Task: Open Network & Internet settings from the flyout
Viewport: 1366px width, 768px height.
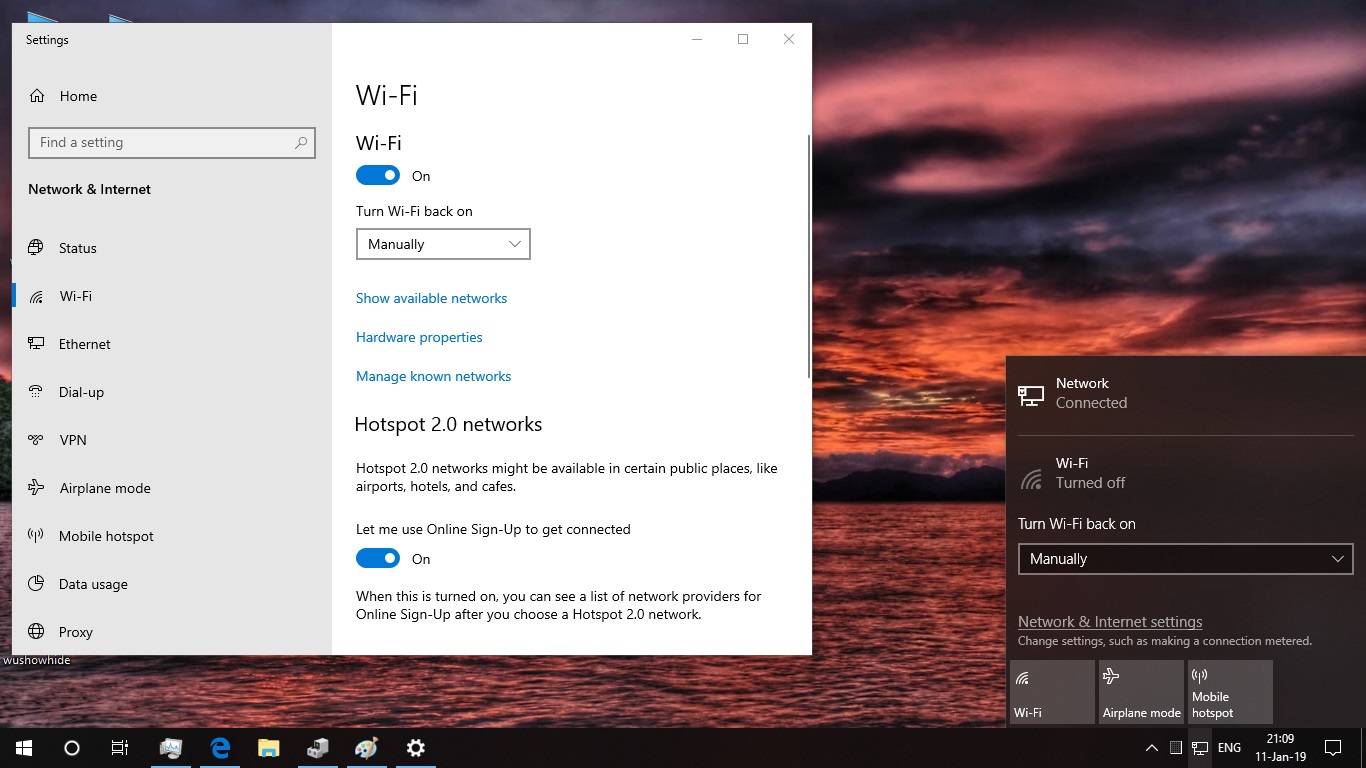Action: 1110,621
